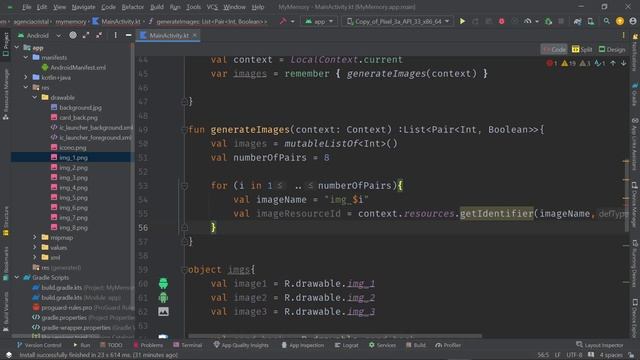Collapse Gradle Scripts node
640x360 pixels.
click(17, 277)
